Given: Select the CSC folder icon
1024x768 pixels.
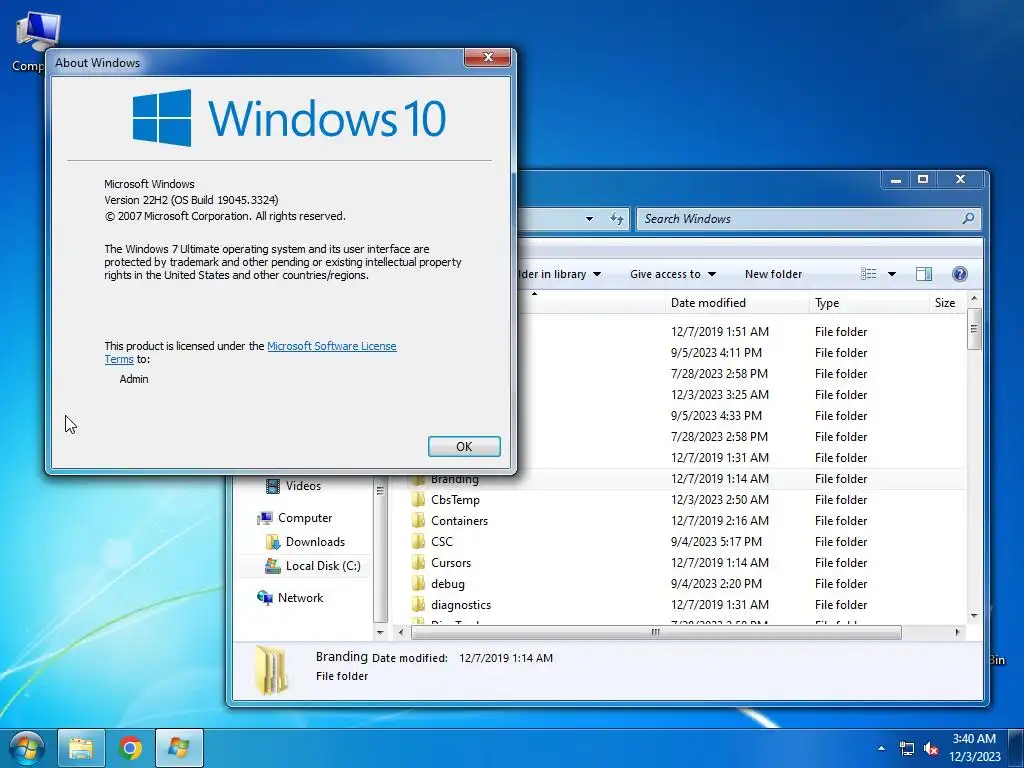Looking at the screenshot, I should 418,541.
